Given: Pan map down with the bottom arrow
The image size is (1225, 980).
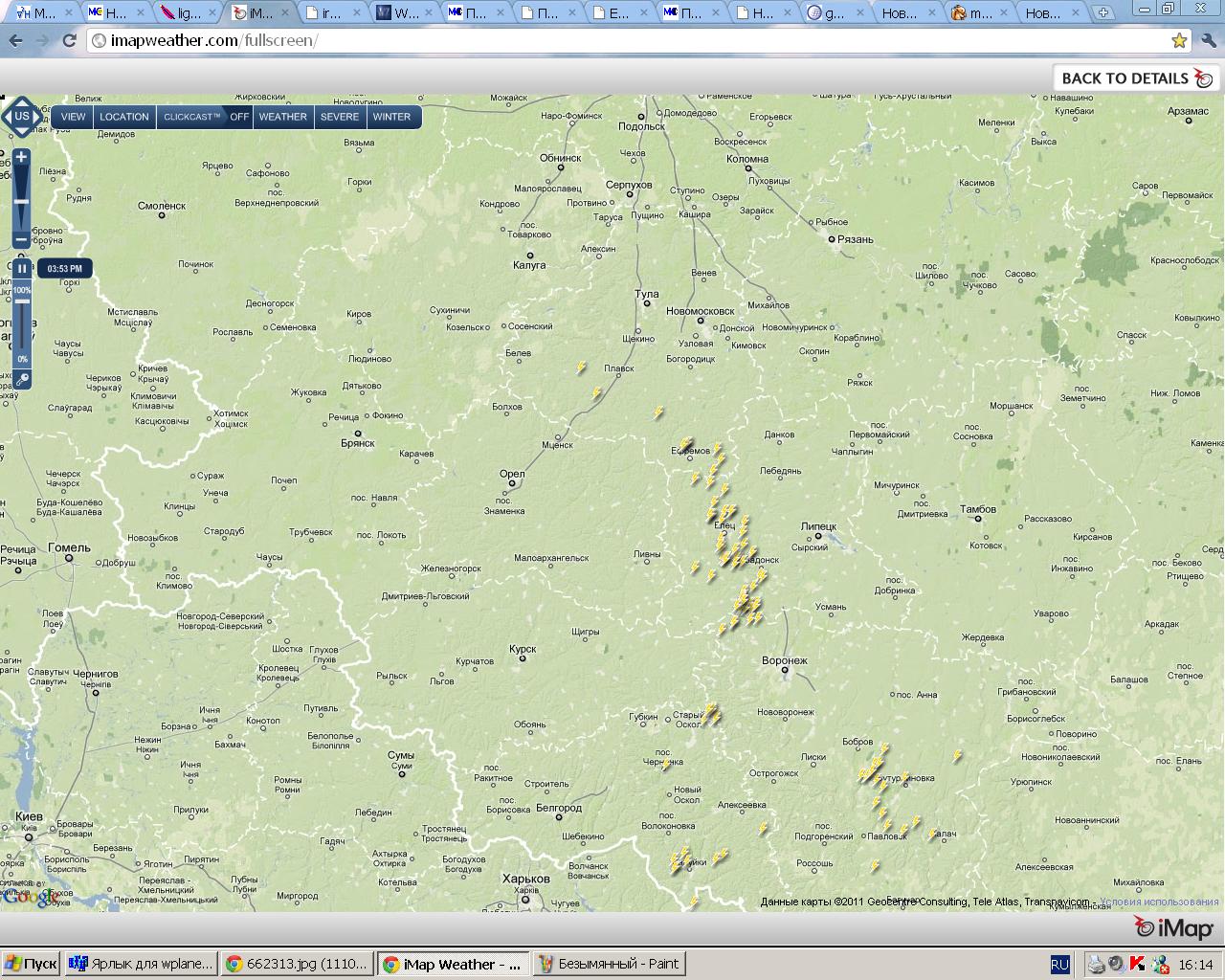Looking at the screenshot, I should point(21,132).
